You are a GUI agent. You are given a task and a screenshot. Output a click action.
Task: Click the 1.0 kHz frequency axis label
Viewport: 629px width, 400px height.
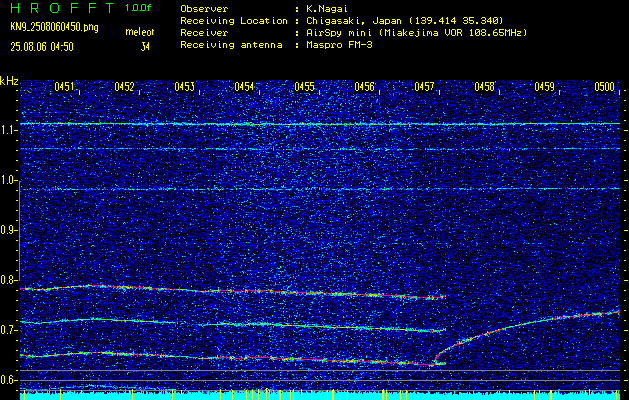coord(9,181)
